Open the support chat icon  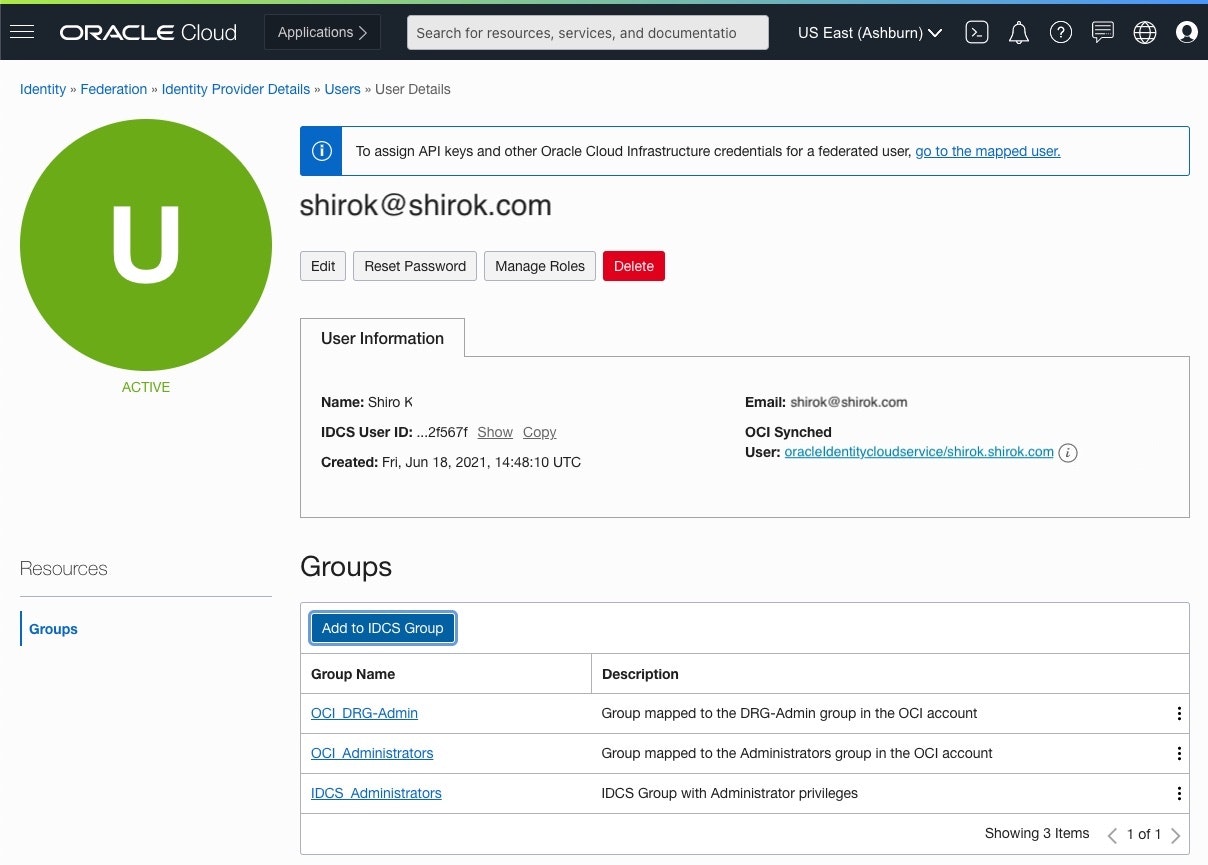1103,33
